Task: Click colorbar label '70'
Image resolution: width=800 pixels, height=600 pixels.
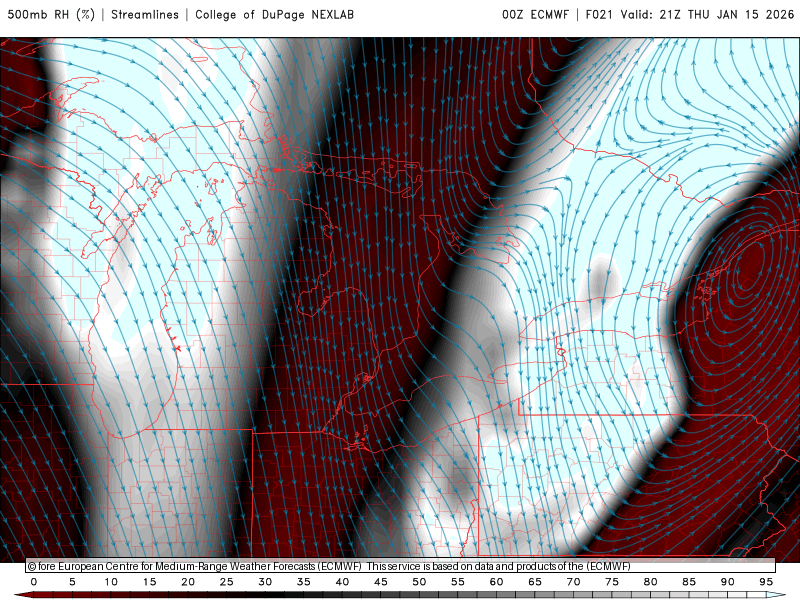Action: click(573, 582)
